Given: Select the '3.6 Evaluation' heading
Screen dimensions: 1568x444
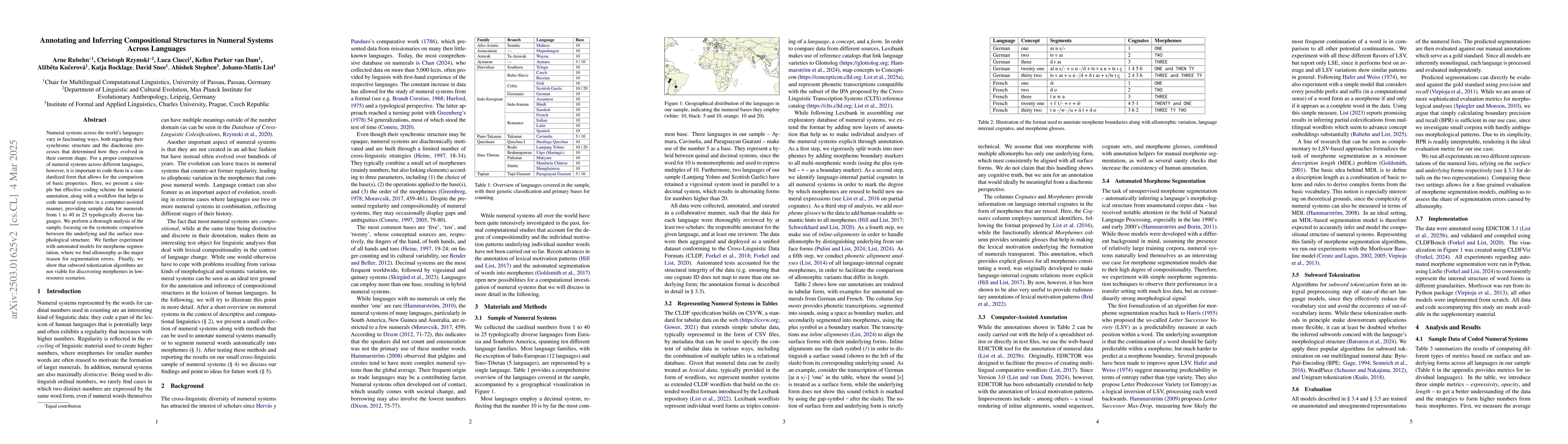Looking at the screenshot, I should coord(1312,390).
